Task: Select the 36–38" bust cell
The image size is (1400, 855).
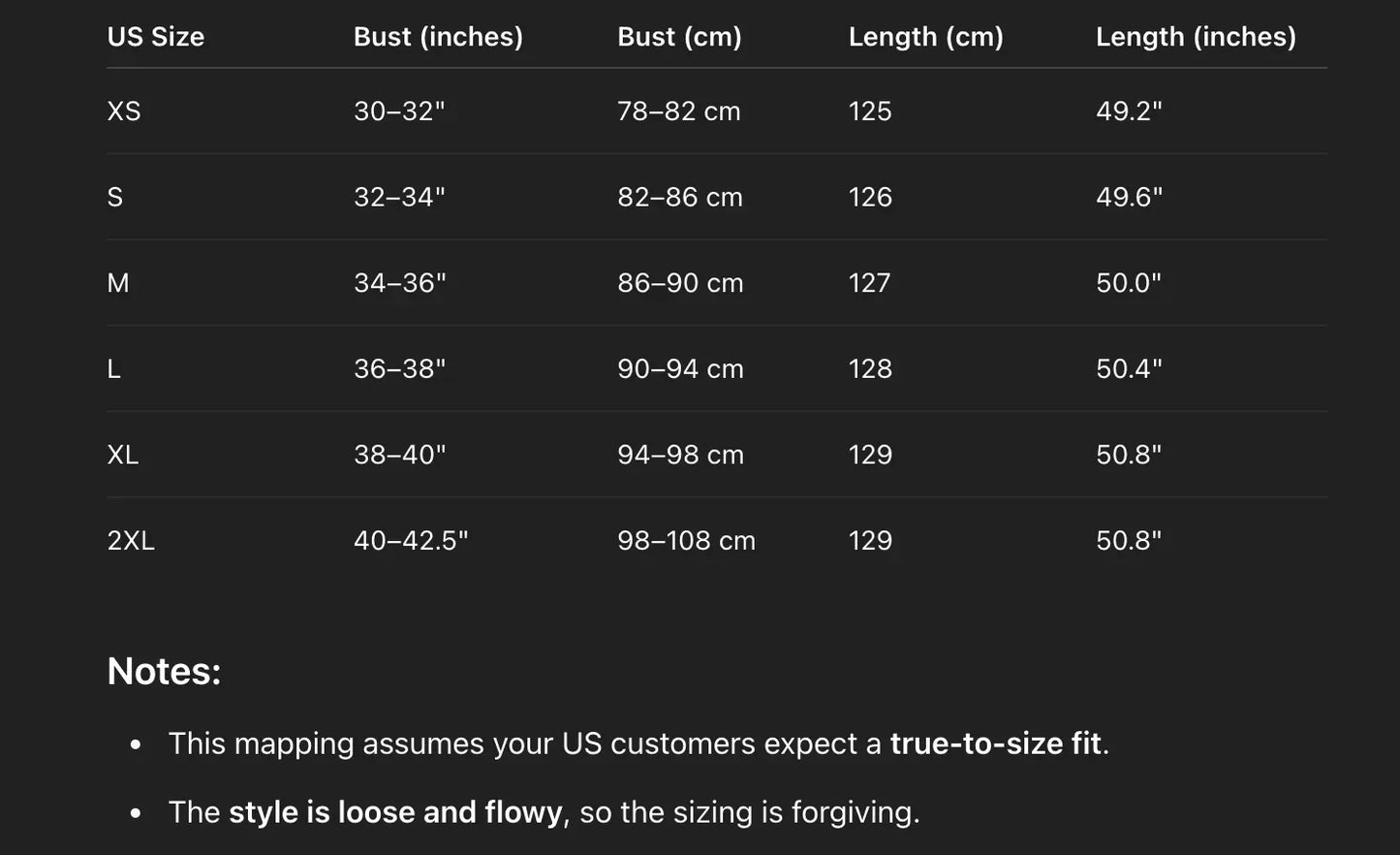Action: point(399,369)
